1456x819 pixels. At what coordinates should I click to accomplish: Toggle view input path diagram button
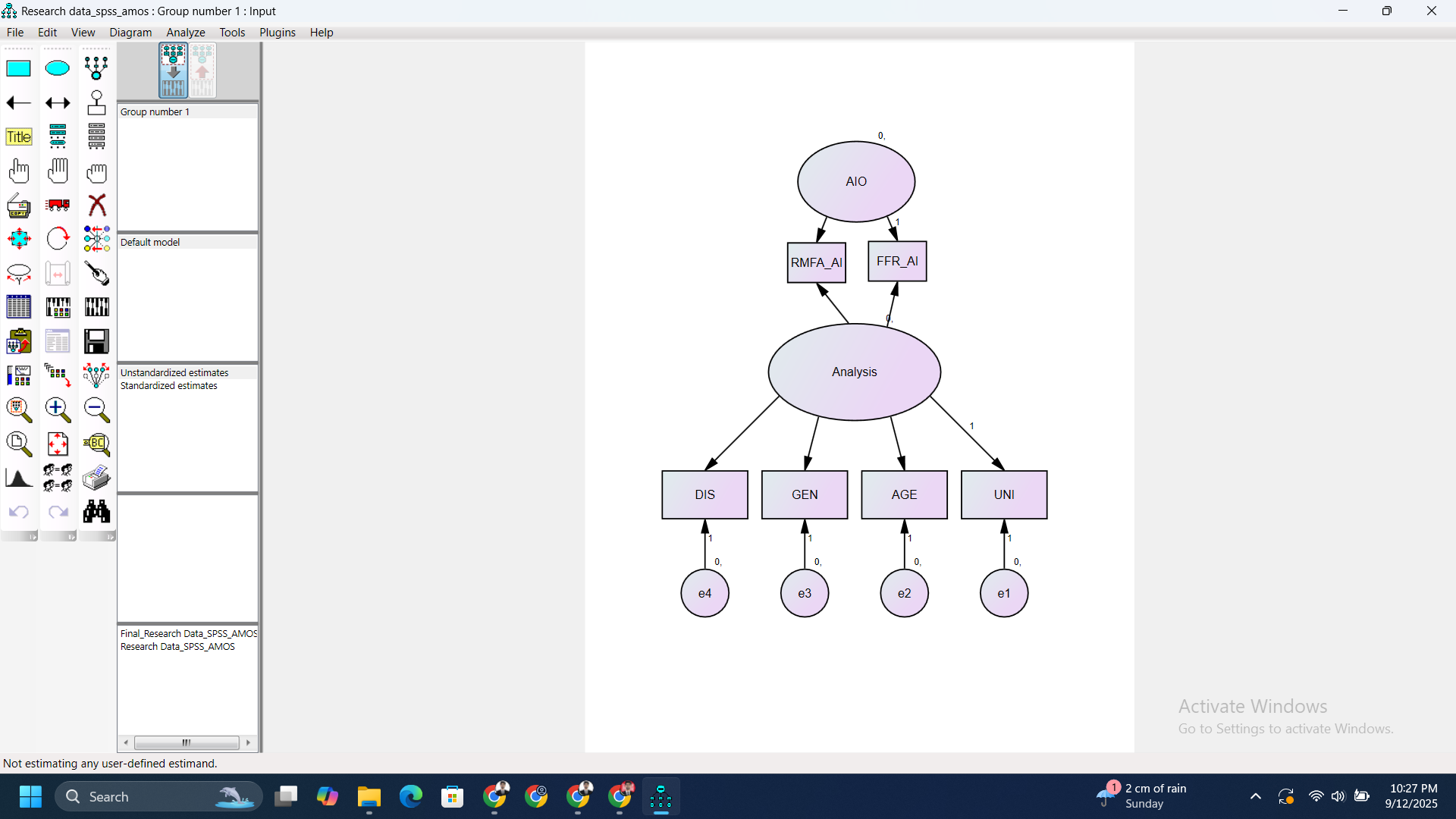173,71
